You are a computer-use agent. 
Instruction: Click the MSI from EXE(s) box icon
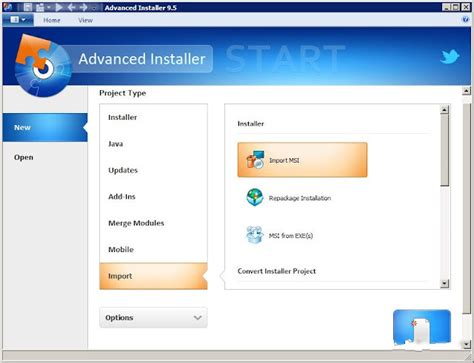click(x=255, y=235)
